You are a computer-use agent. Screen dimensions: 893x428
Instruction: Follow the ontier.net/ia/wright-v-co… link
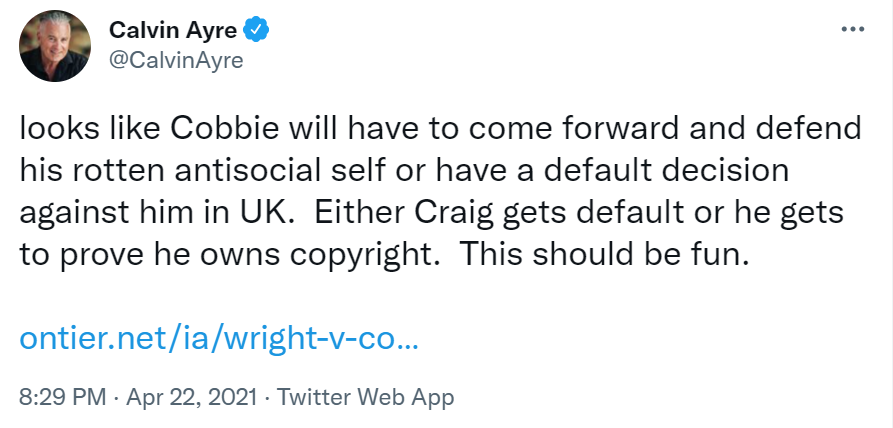pyautogui.click(x=219, y=339)
